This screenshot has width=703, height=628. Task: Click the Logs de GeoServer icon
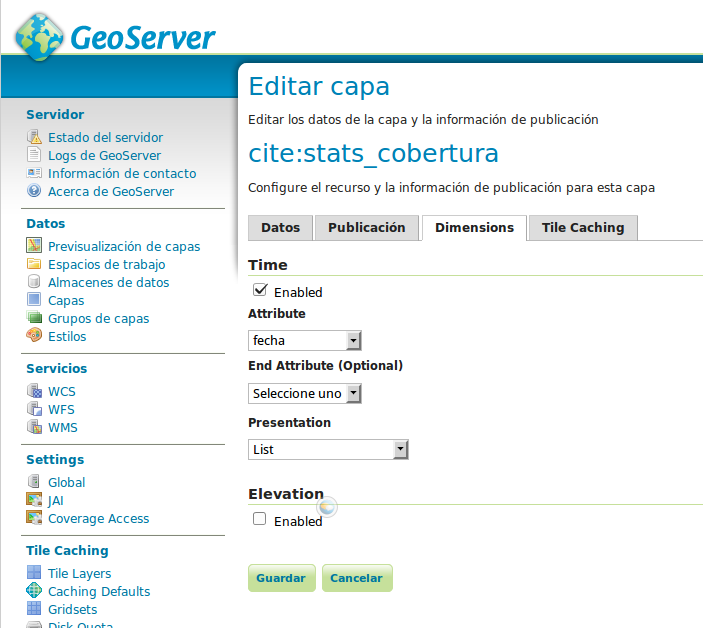click(34, 156)
